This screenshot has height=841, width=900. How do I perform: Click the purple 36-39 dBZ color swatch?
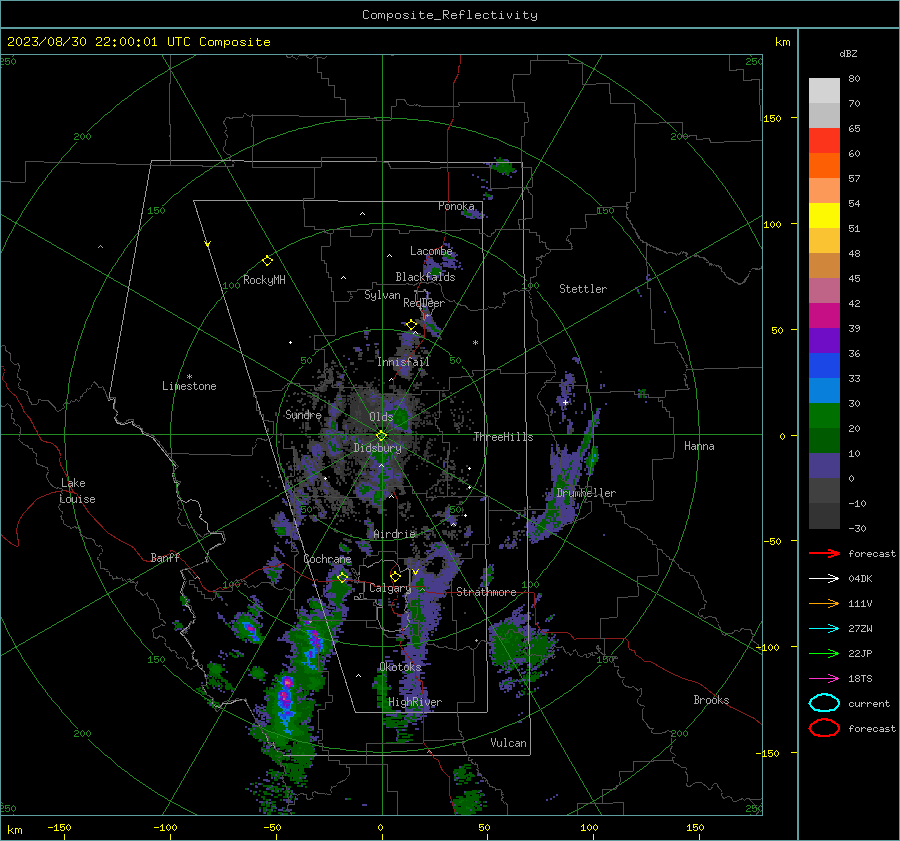pos(824,340)
